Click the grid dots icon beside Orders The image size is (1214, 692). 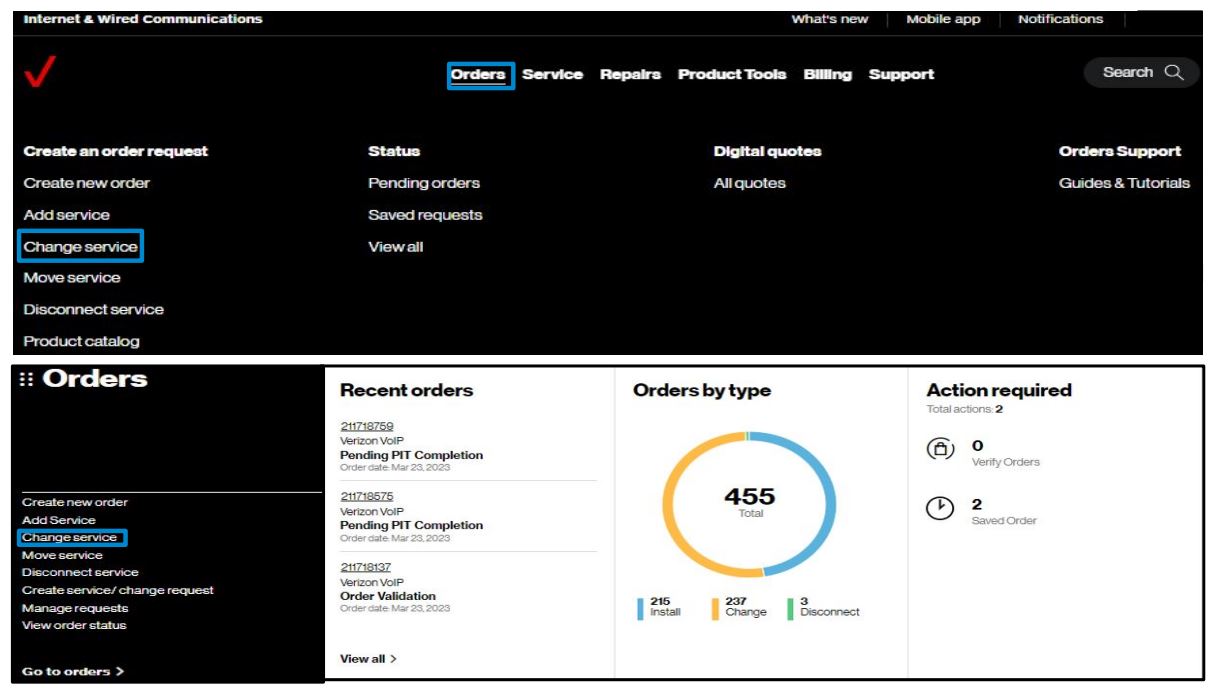coord(26,380)
